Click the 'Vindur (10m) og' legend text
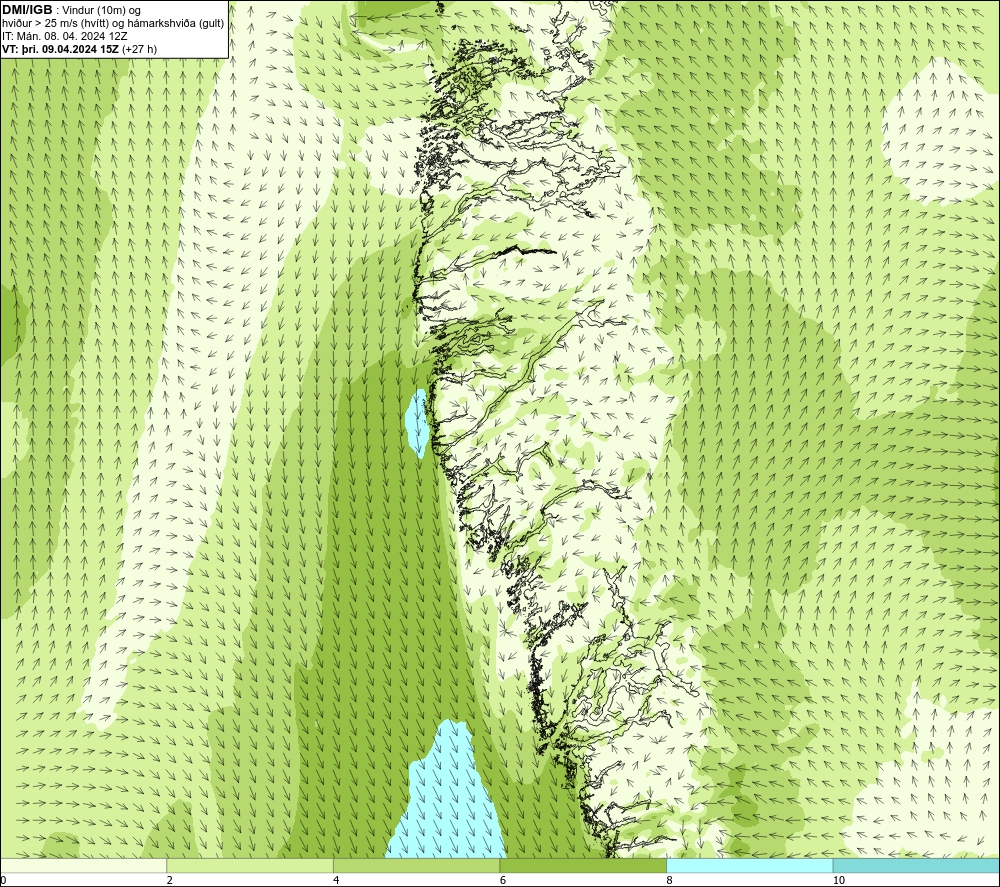The width and height of the screenshot is (1000, 887). [x=102, y=10]
